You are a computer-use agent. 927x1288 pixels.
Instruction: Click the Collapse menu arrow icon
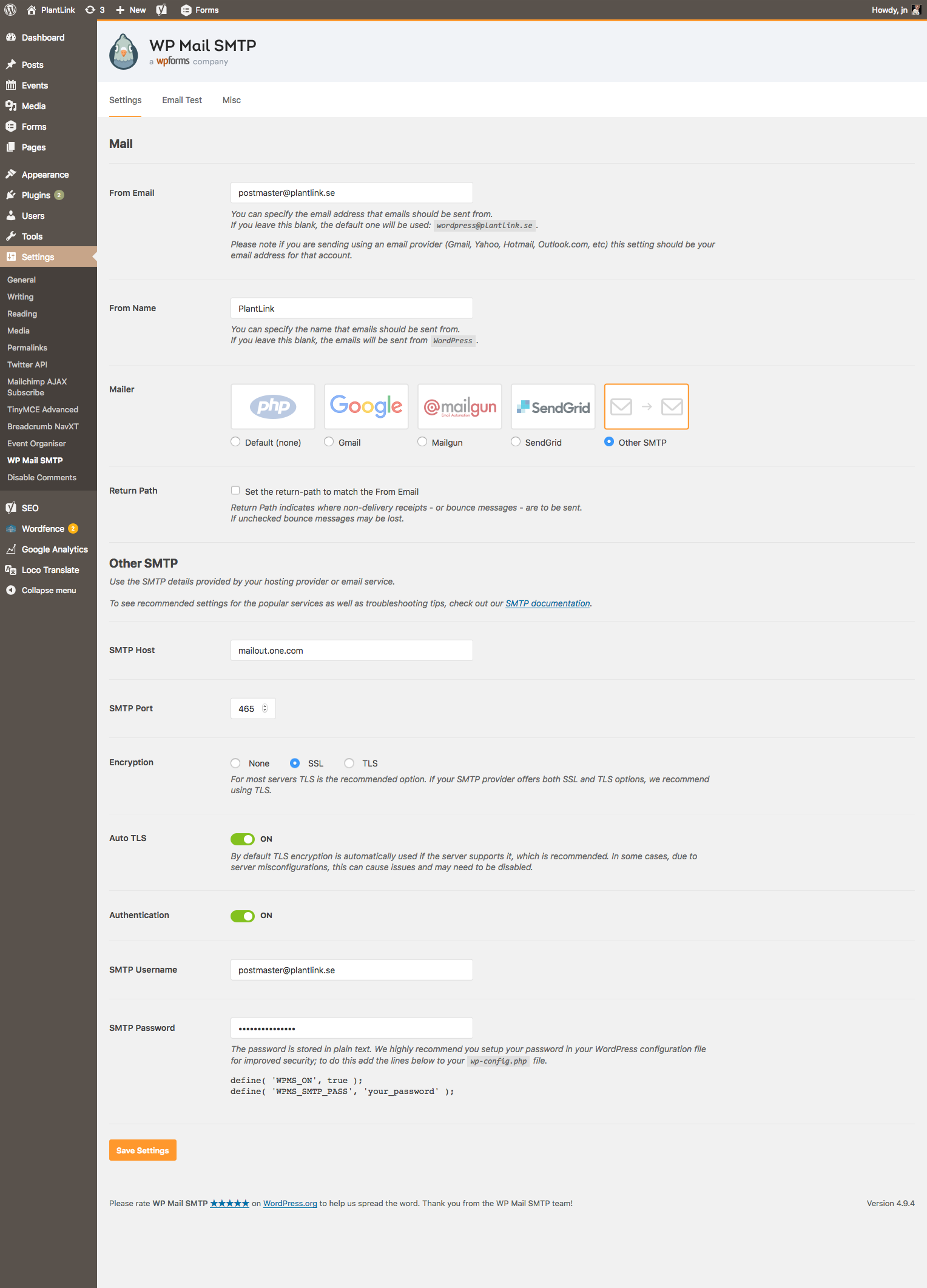coord(11,590)
